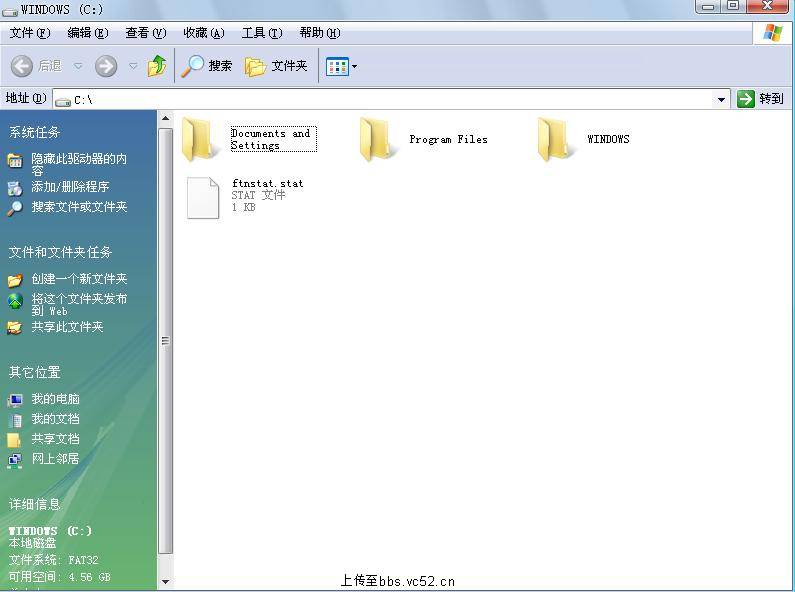This screenshot has height=592, width=795.
Task: Select the WINDOWS folder icon
Action: pyautogui.click(x=554, y=139)
